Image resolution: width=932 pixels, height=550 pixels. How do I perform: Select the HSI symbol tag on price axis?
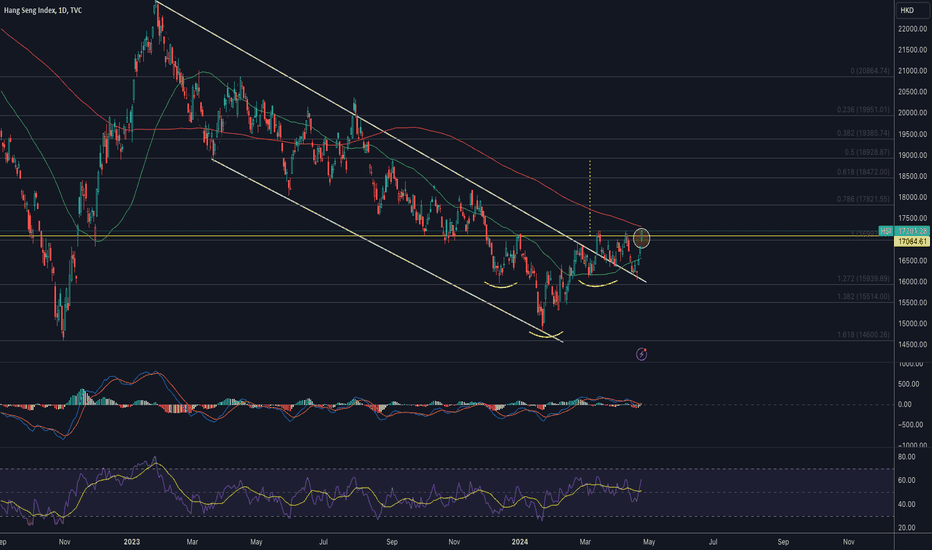pos(886,231)
